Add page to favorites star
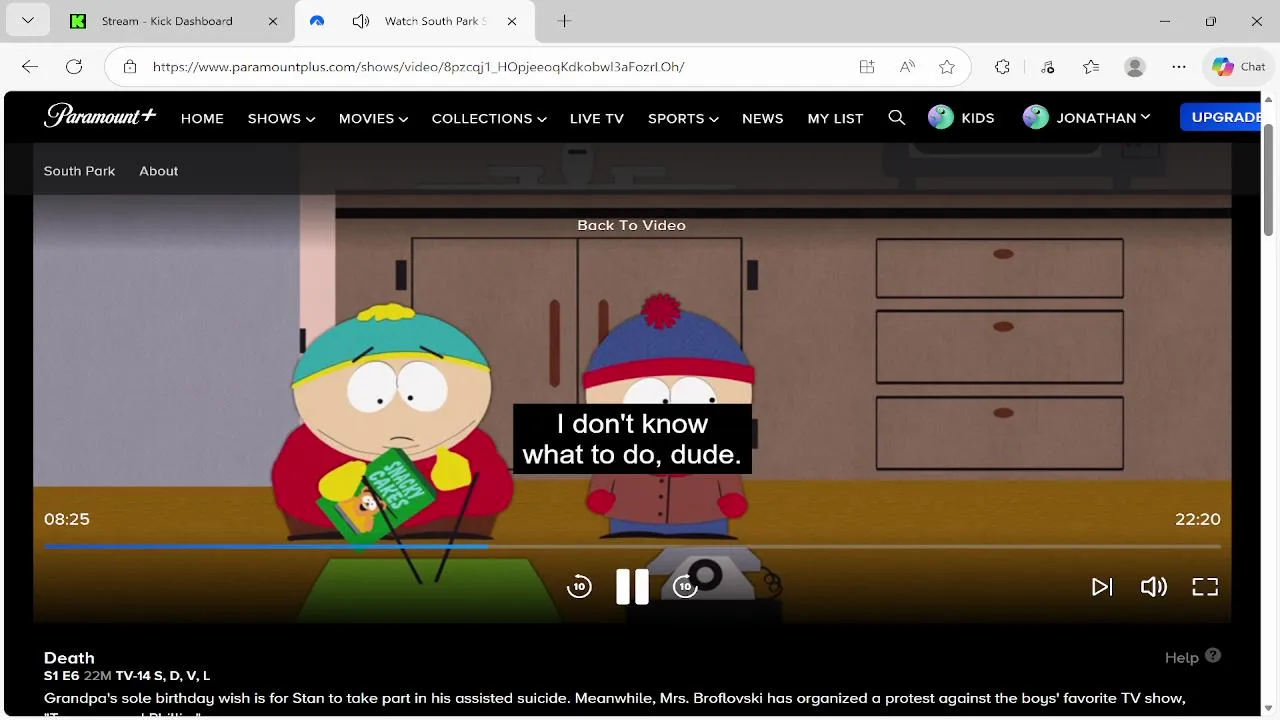This screenshot has height=720, width=1280. (x=947, y=67)
